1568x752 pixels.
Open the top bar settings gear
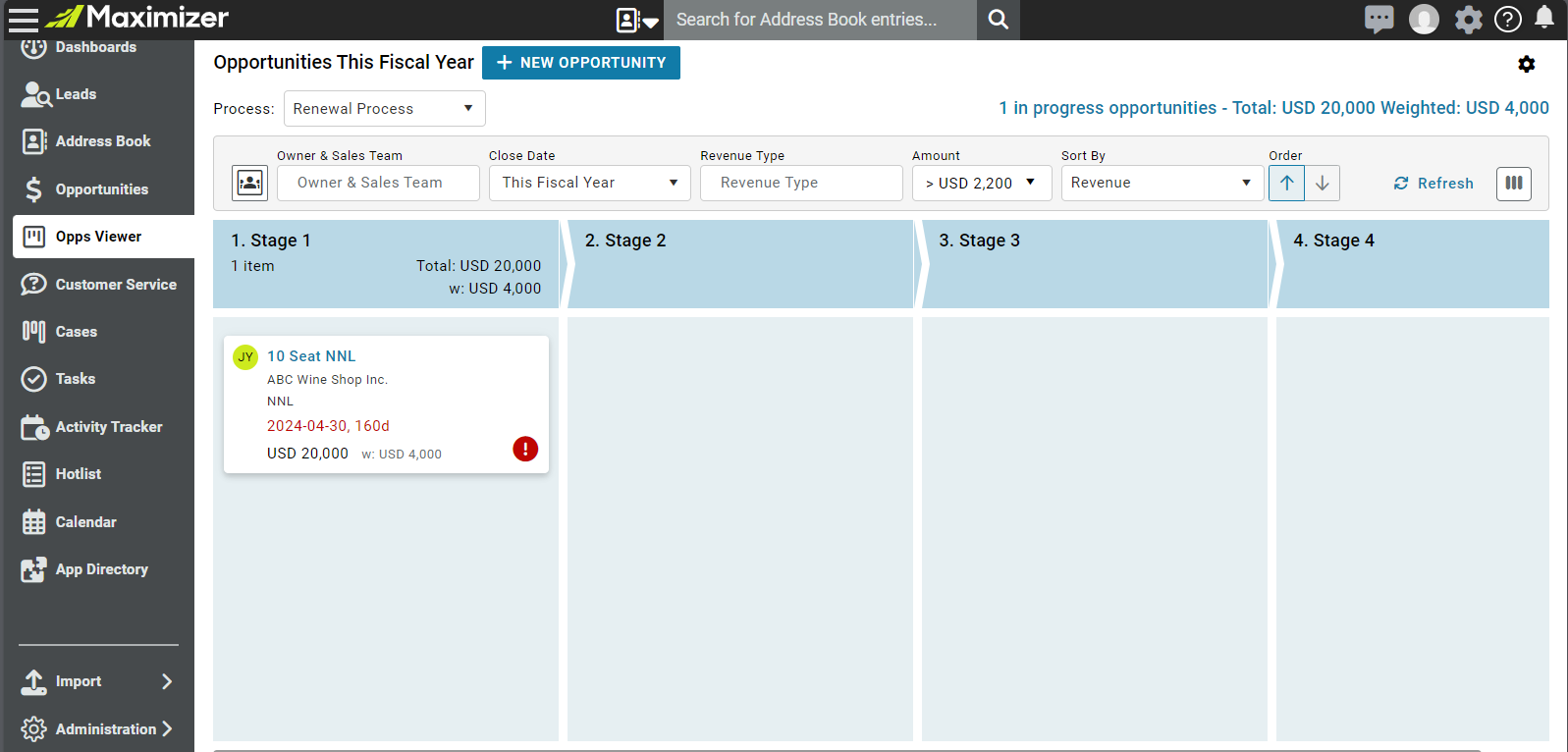tap(1468, 19)
